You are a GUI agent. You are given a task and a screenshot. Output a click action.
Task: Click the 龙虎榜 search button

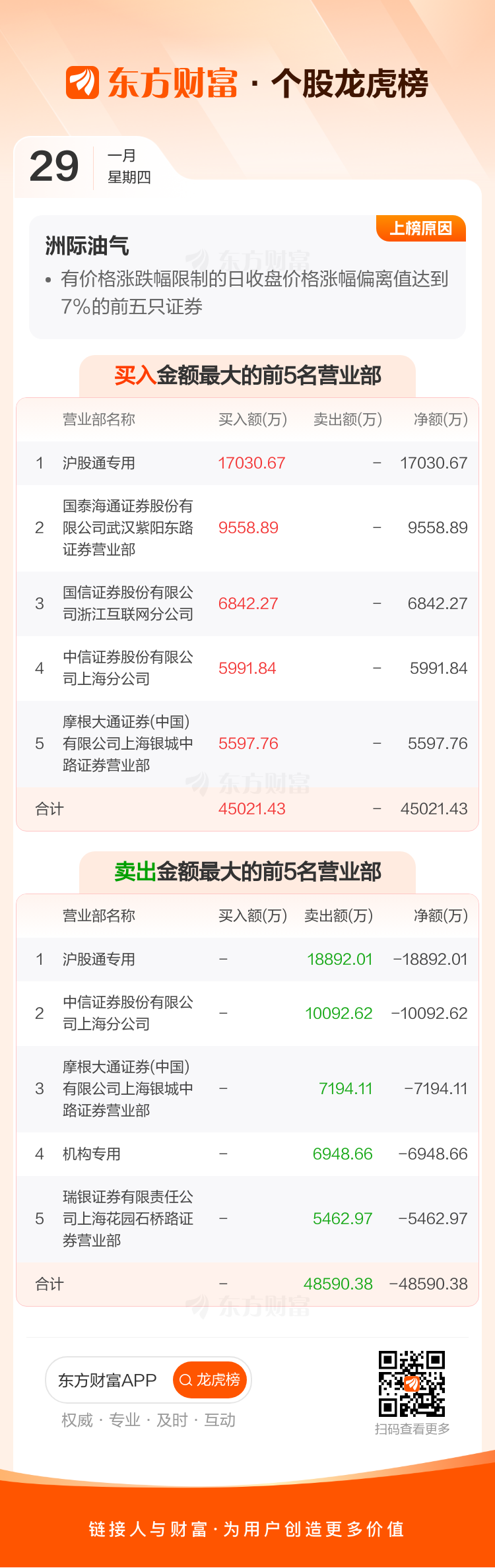pos(210,1380)
